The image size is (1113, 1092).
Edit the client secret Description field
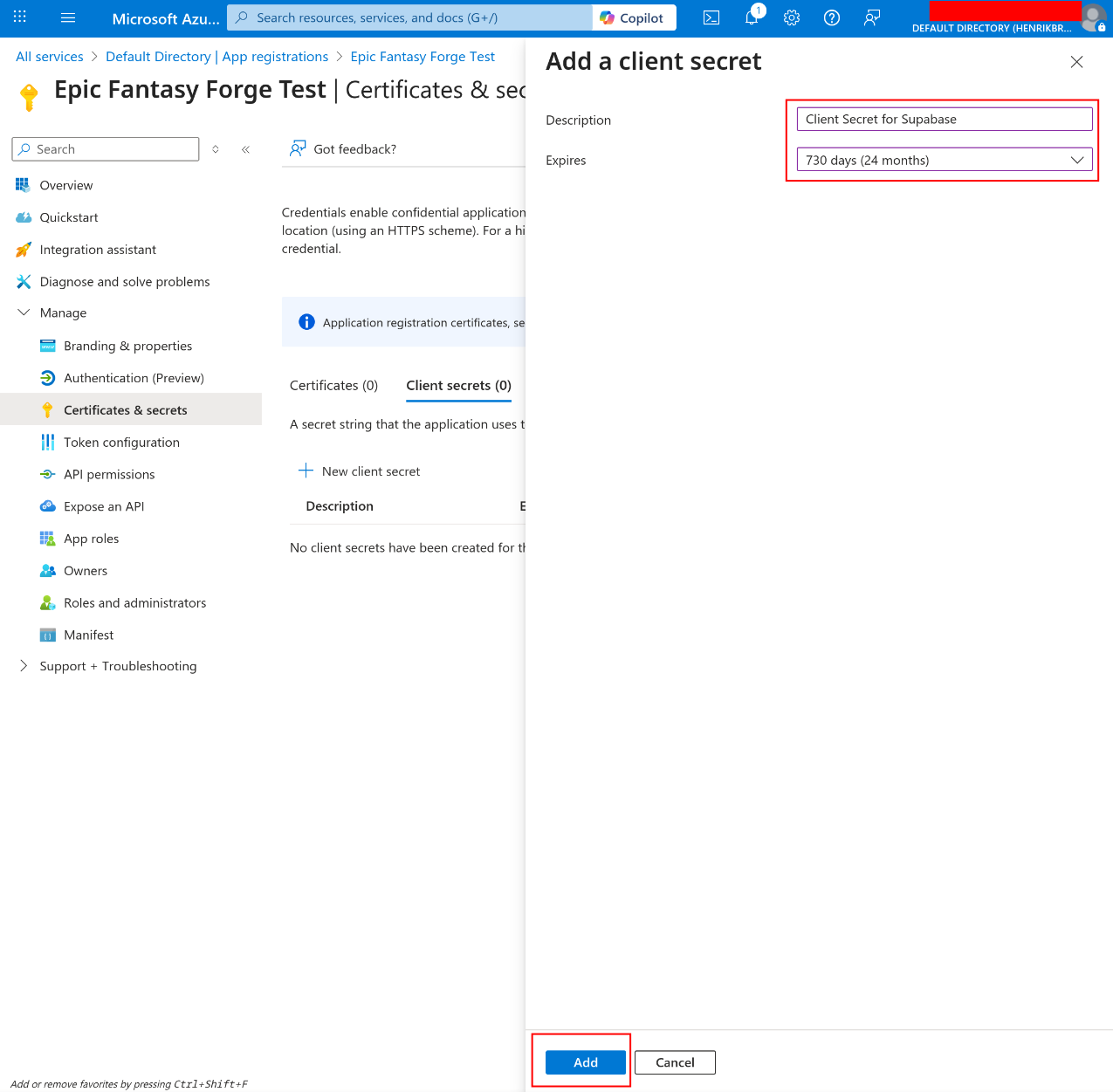(944, 119)
